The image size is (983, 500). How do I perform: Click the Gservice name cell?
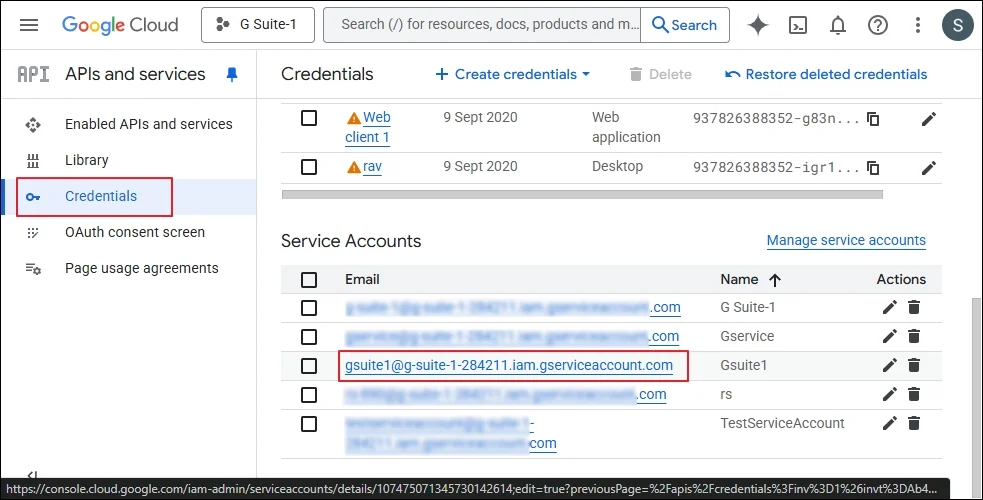point(747,336)
